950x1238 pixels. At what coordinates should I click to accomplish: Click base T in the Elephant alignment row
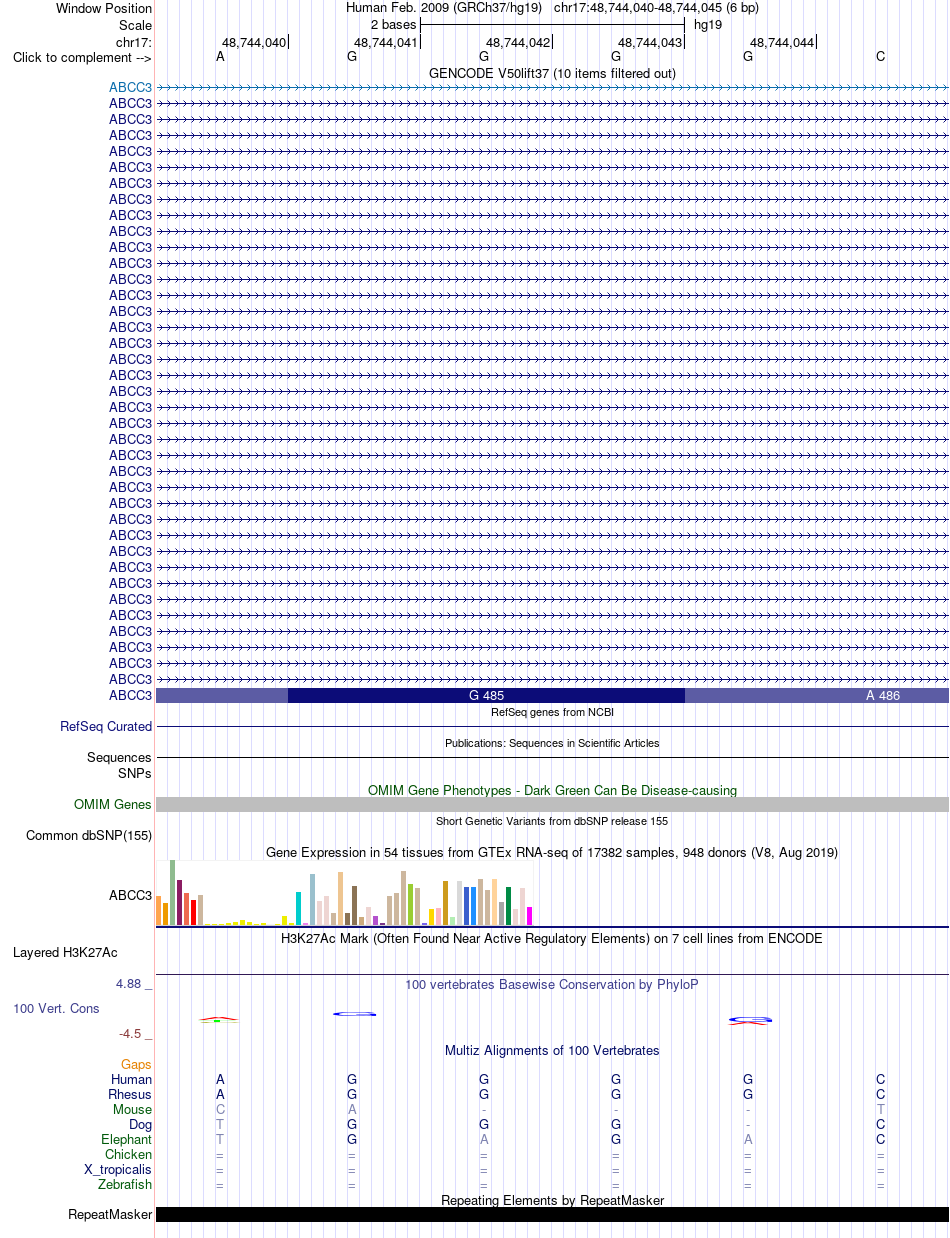[220, 1140]
